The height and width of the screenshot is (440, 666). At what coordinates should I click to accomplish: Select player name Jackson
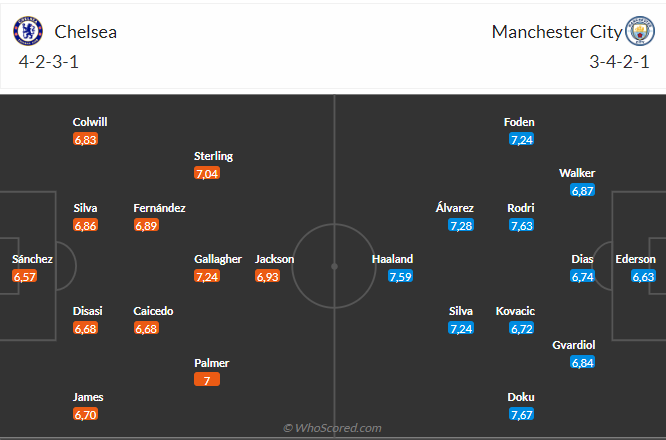click(x=274, y=259)
